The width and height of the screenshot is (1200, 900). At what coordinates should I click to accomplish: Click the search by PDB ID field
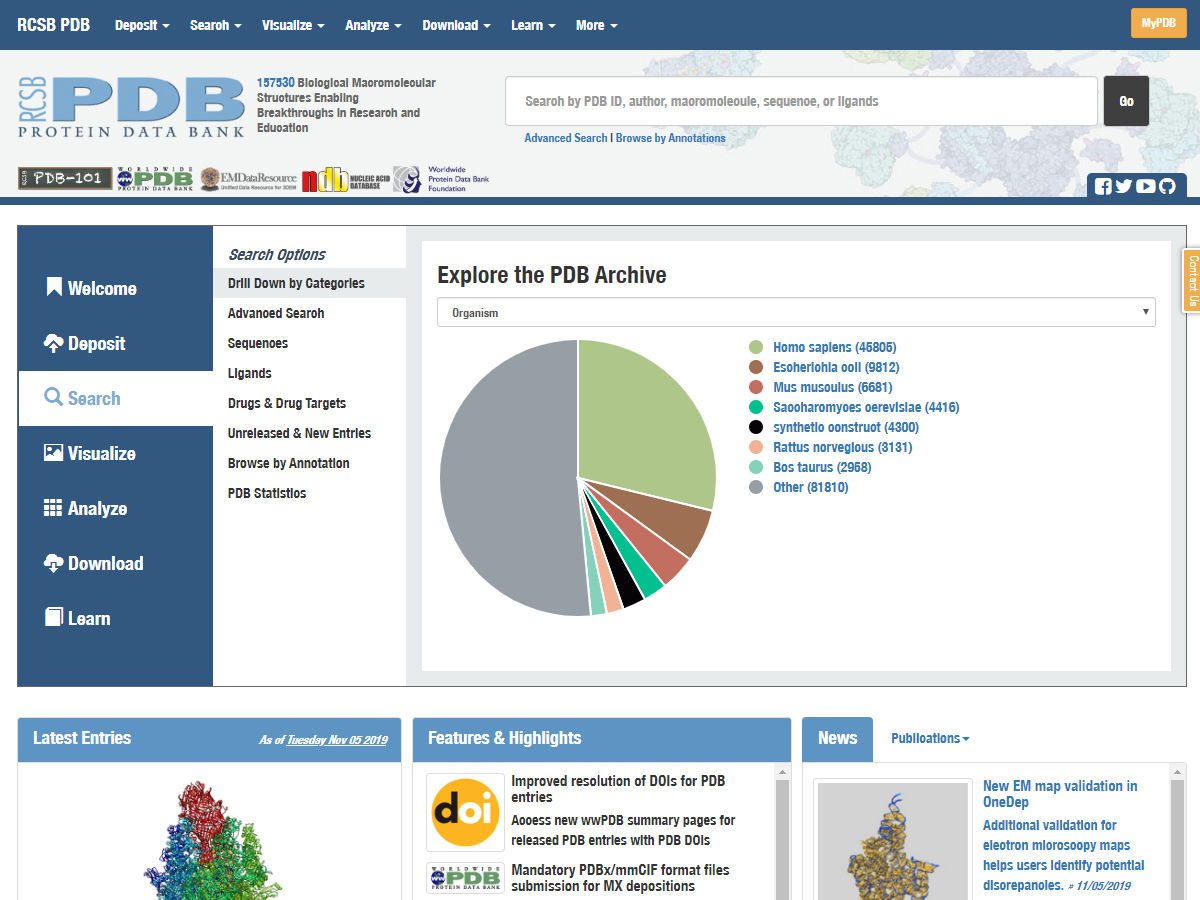coord(800,101)
